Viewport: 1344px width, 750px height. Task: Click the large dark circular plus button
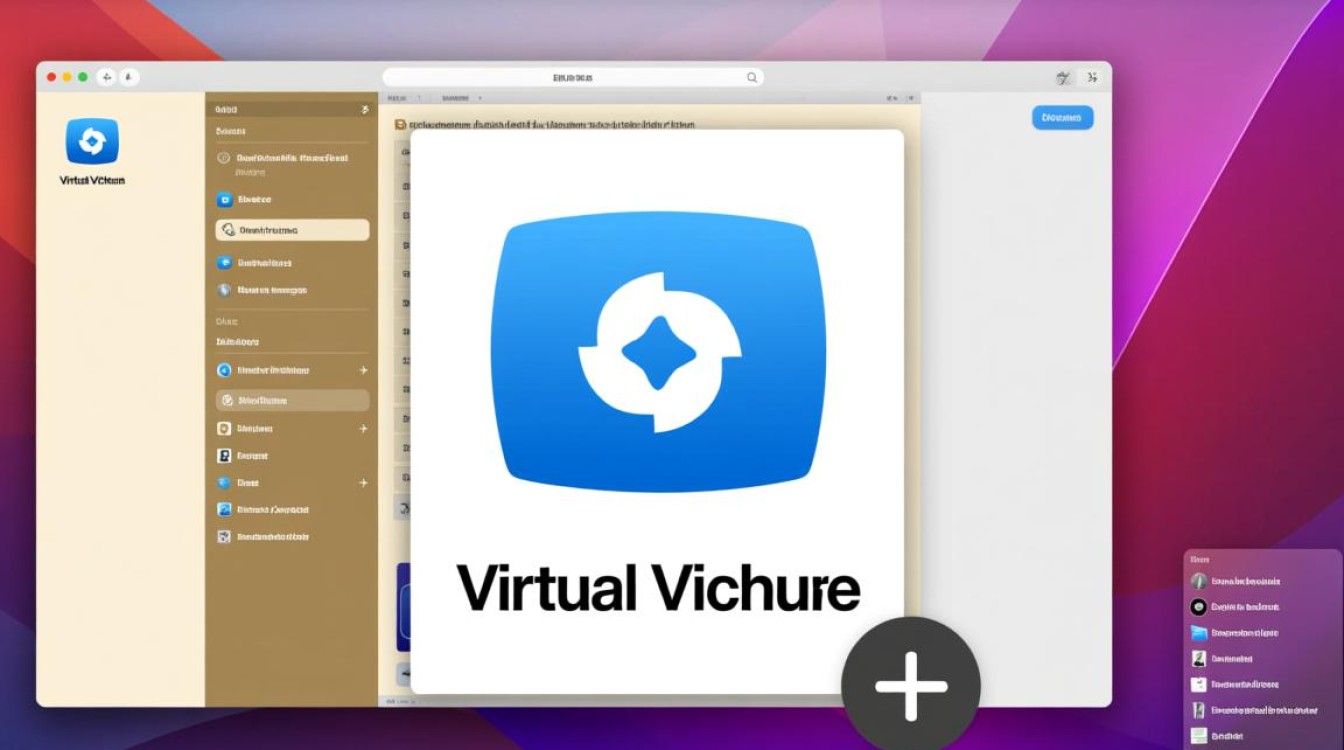click(x=910, y=686)
